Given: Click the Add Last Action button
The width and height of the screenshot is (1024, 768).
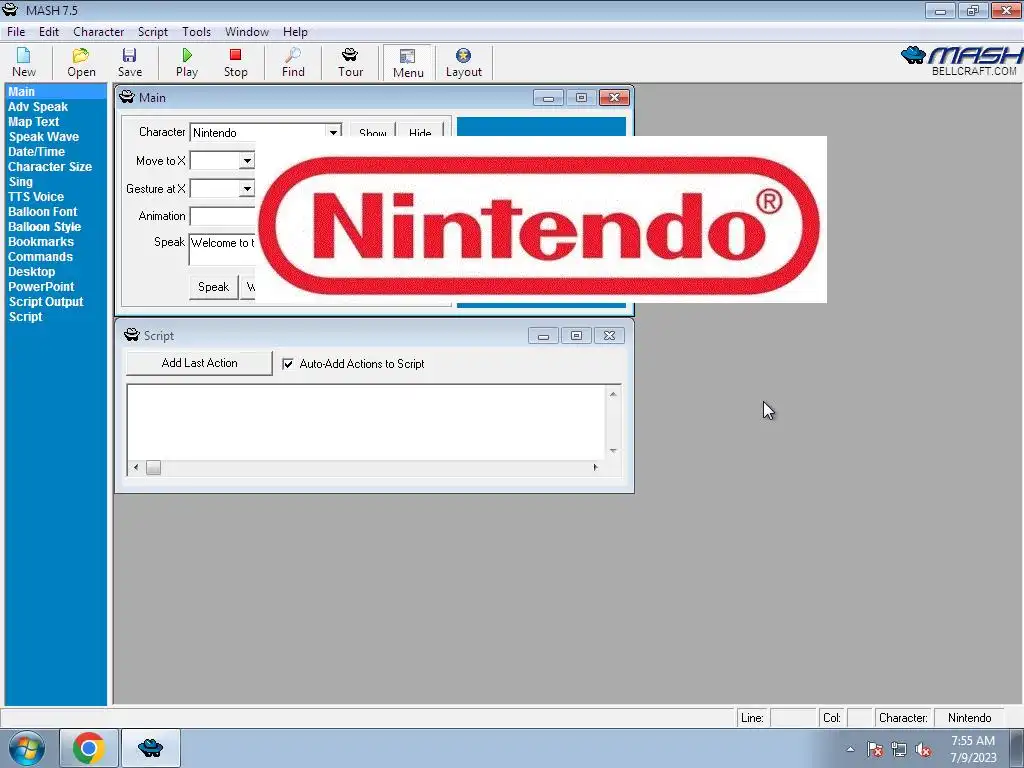Looking at the screenshot, I should [x=199, y=363].
